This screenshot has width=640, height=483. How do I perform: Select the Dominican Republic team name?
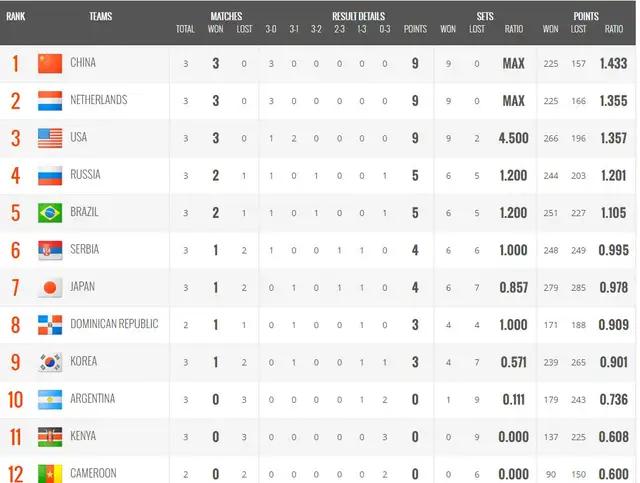(114, 324)
